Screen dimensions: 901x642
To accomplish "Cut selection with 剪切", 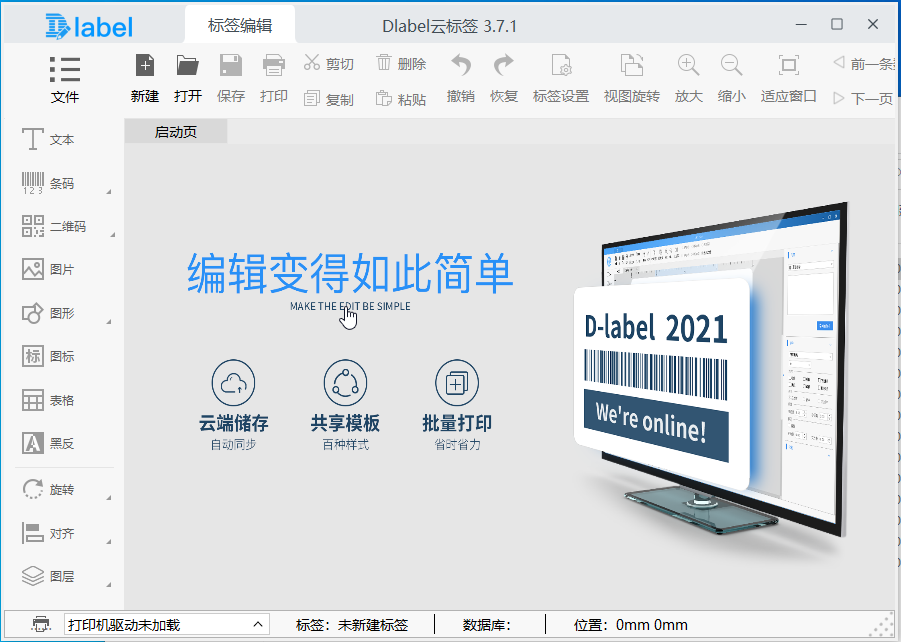I will coord(329,63).
